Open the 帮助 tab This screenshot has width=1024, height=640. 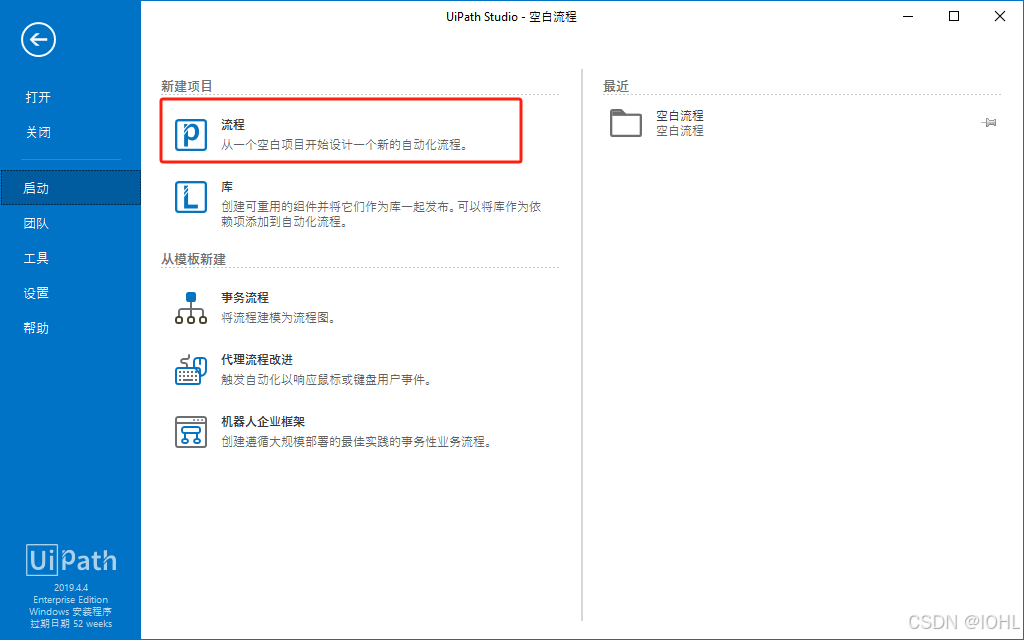click(x=36, y=328)
